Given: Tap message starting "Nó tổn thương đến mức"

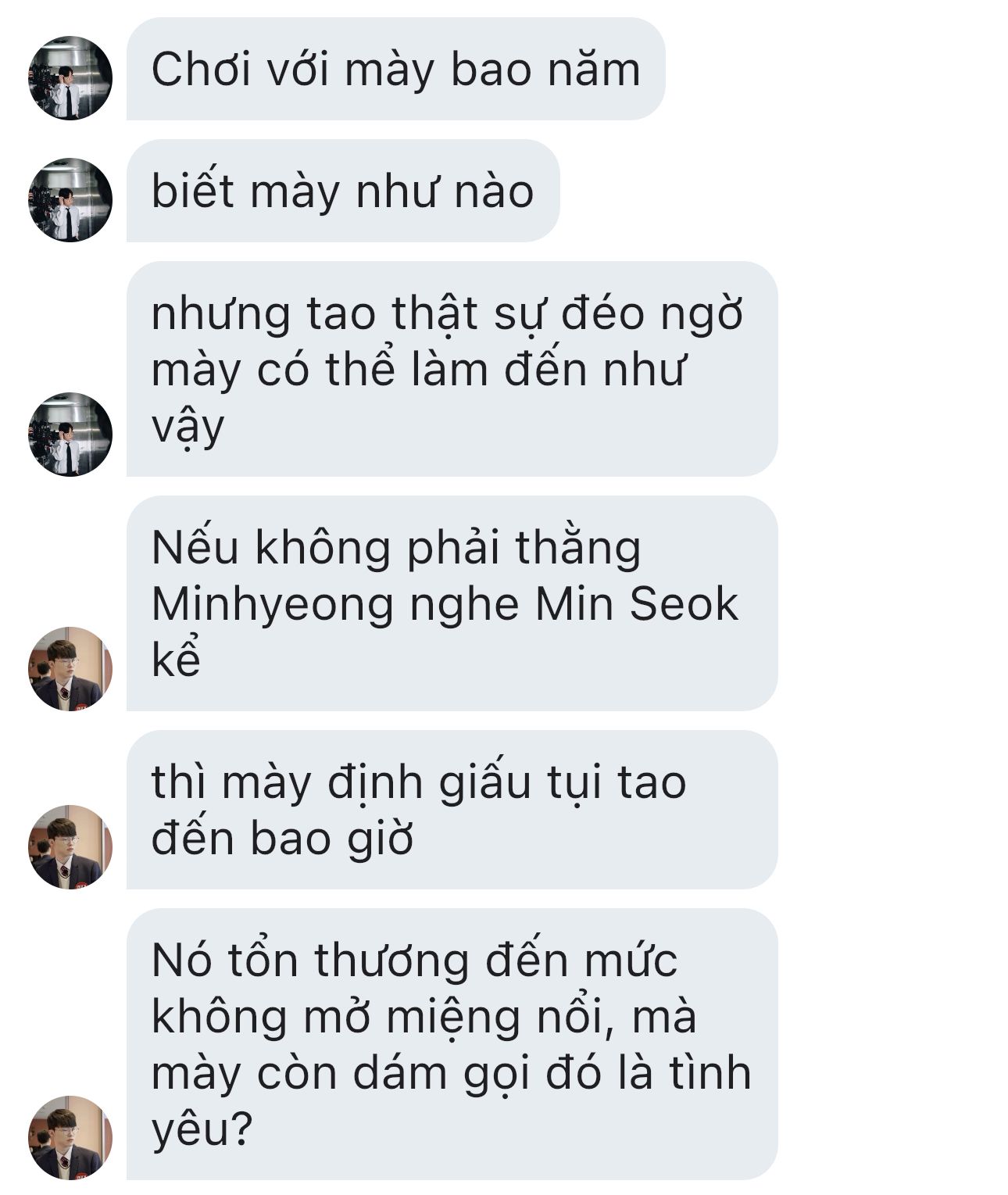Looking at the screenshot, I should (x=452, y=1044).
